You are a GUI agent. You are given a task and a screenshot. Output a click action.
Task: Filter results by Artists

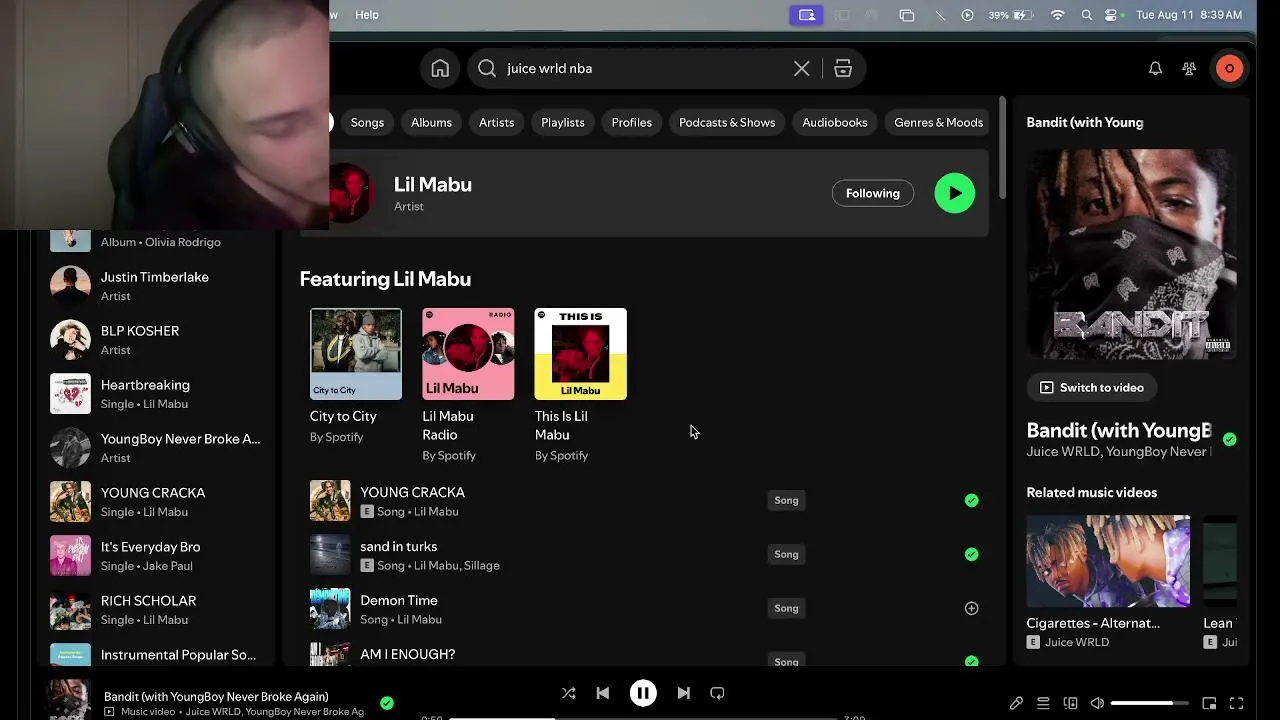pyautogui.click(x=496, y=122)
